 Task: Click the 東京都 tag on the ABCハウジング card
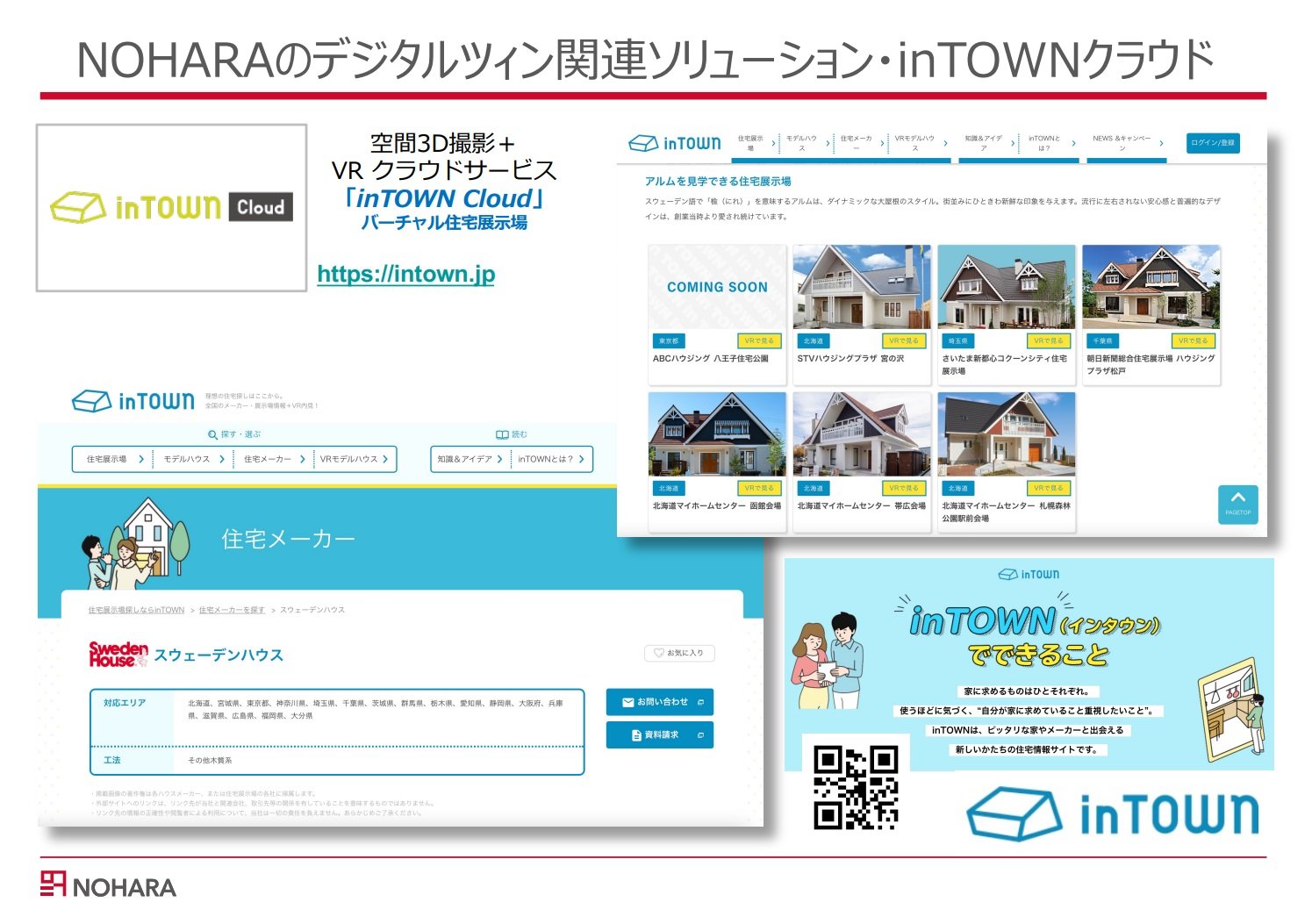669,340
